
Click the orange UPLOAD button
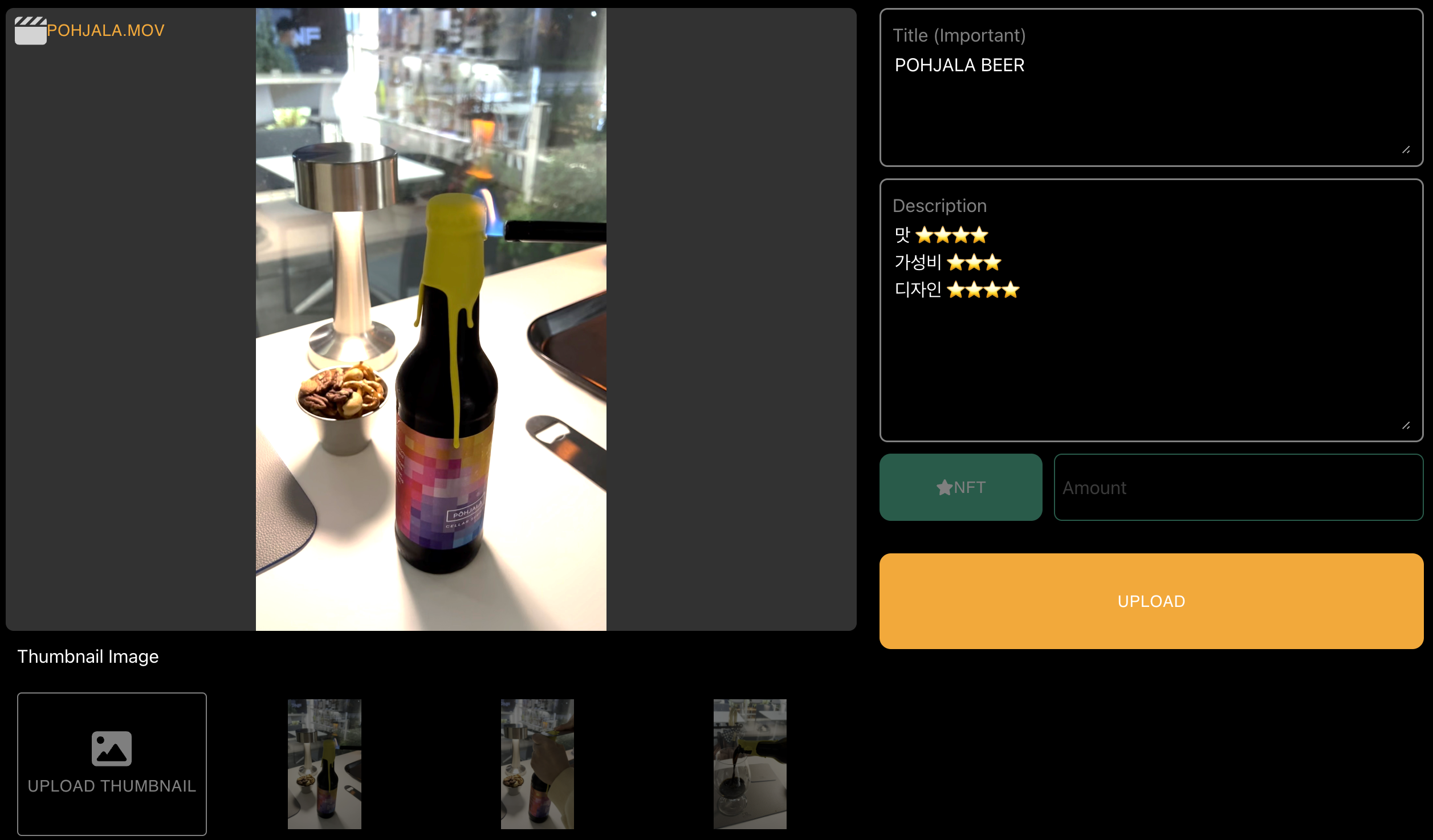[1151, 601]
